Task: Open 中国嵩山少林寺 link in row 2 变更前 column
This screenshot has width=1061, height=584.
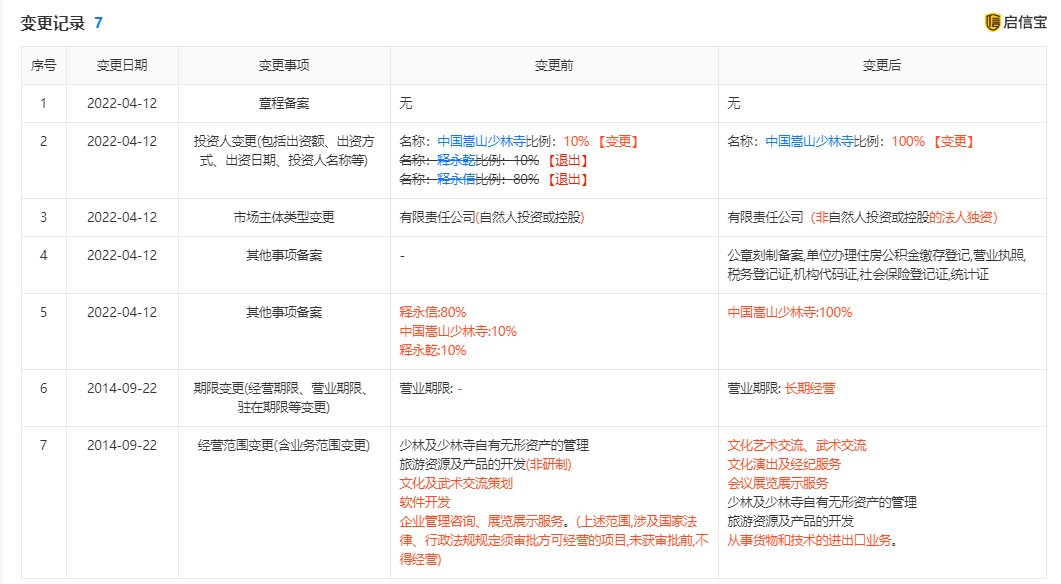Action: click(x=482, y=141)
